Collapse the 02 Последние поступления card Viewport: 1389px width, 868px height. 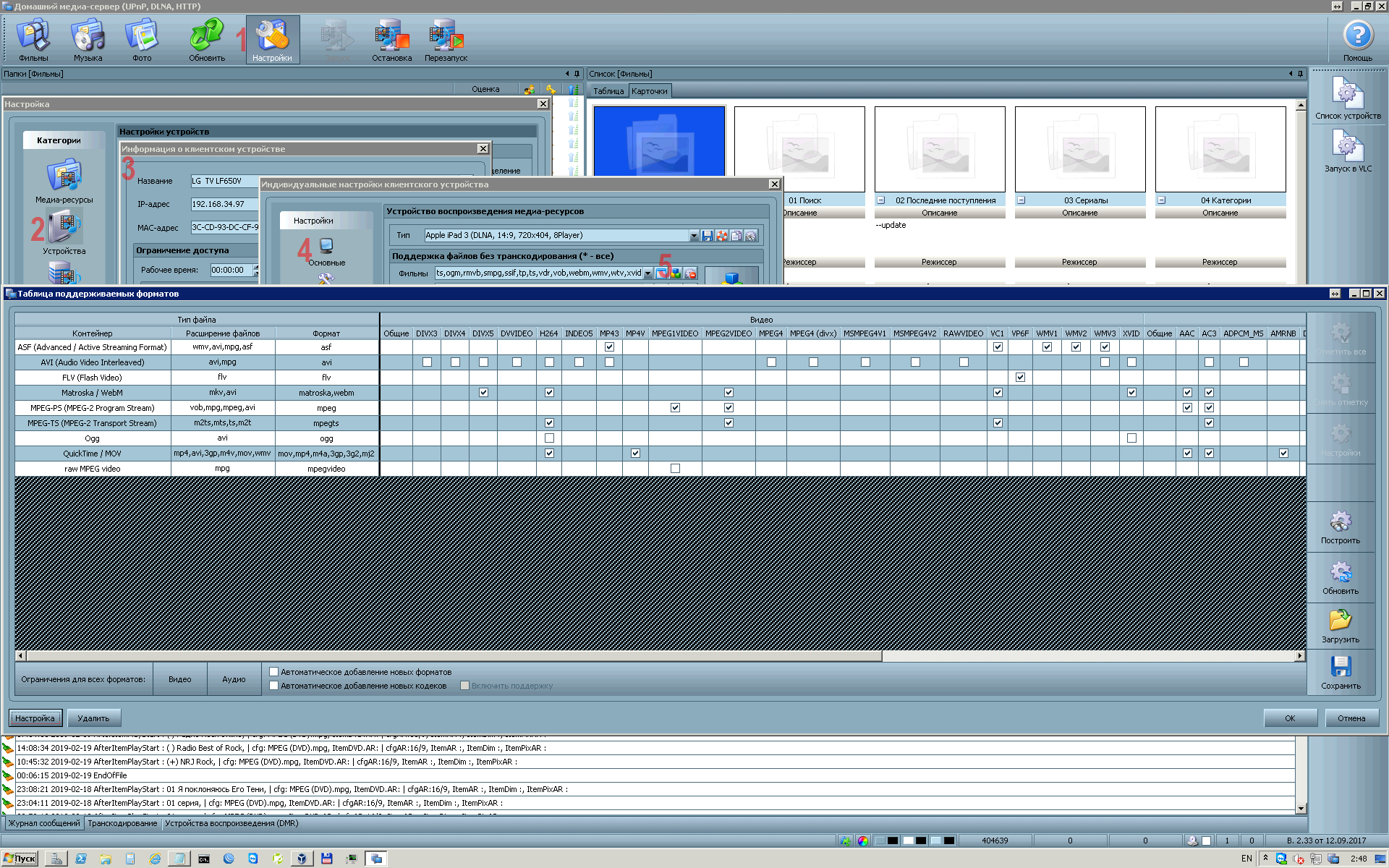click(880, 200)
